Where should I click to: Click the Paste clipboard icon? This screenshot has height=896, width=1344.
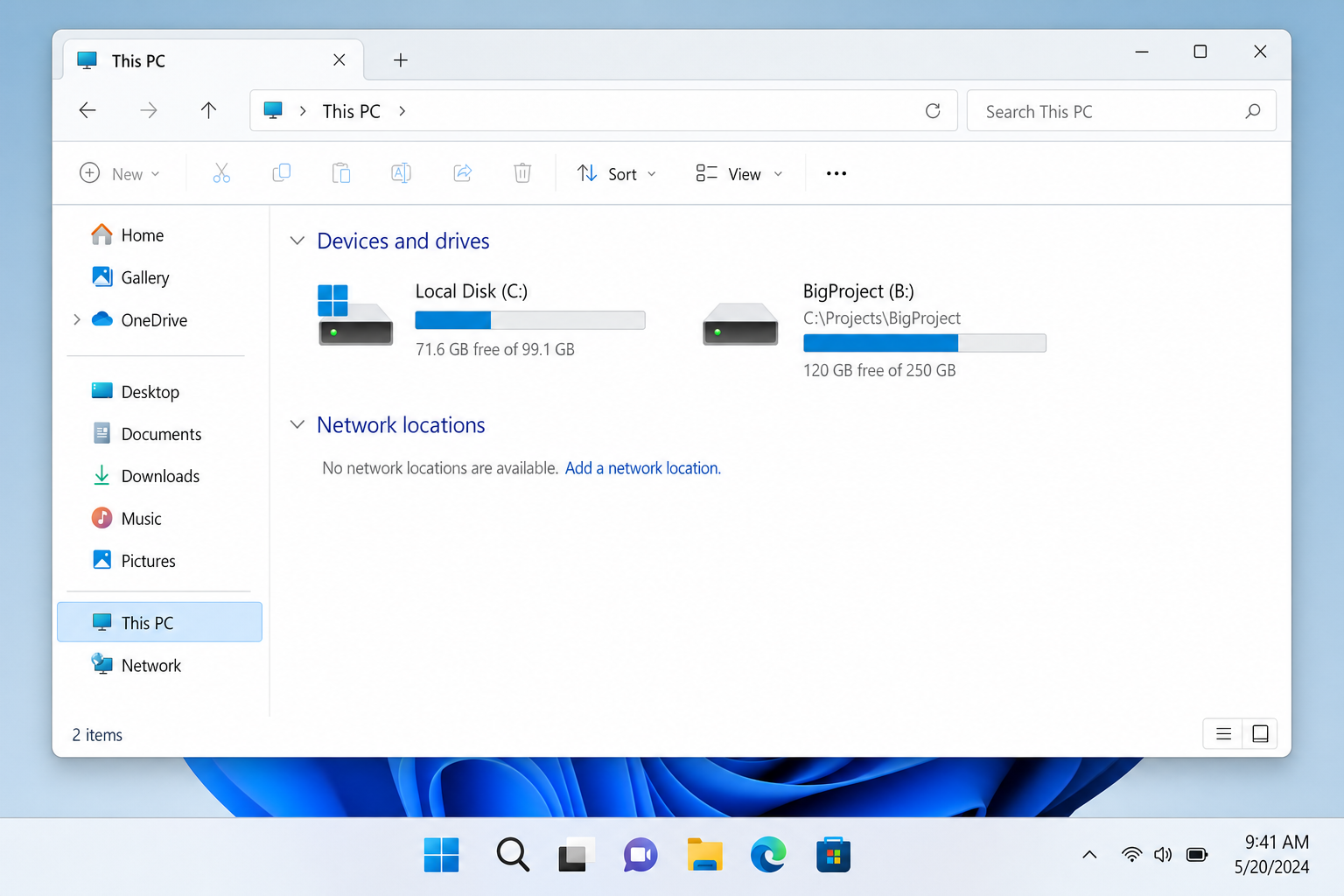coord(341,173)
